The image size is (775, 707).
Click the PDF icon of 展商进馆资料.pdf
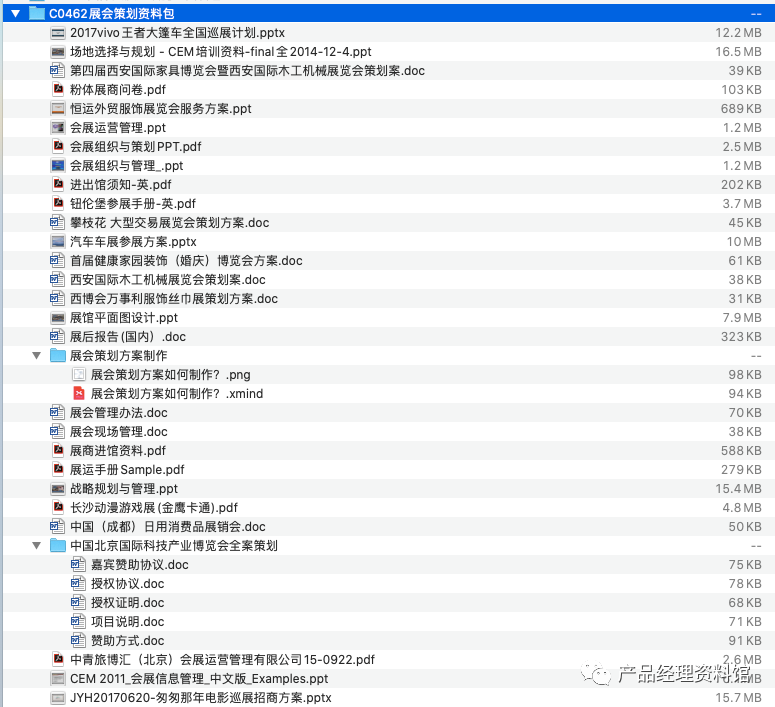tap(58, 450)
